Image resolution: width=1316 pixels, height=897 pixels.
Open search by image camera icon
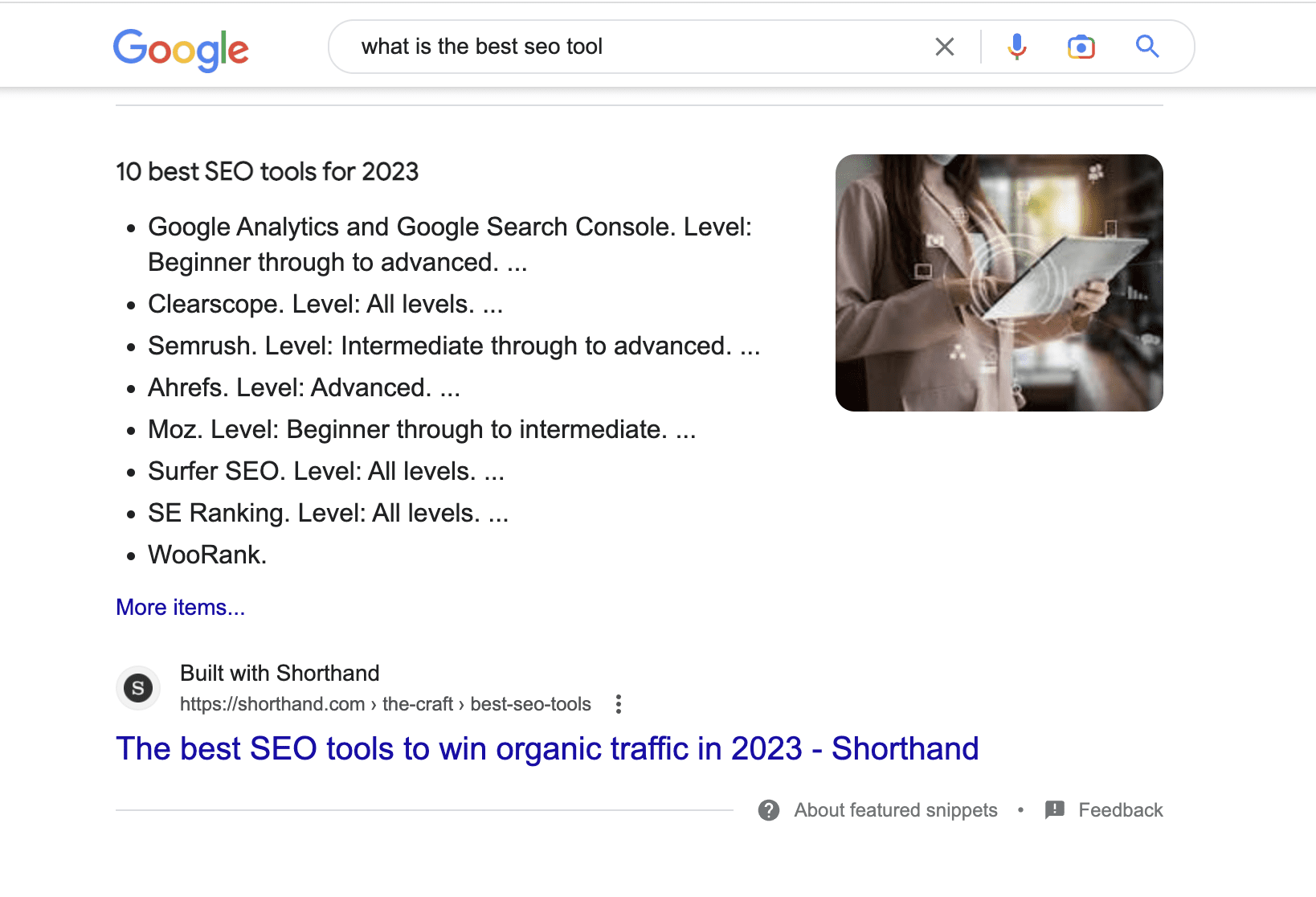[x=1081, y=47]
